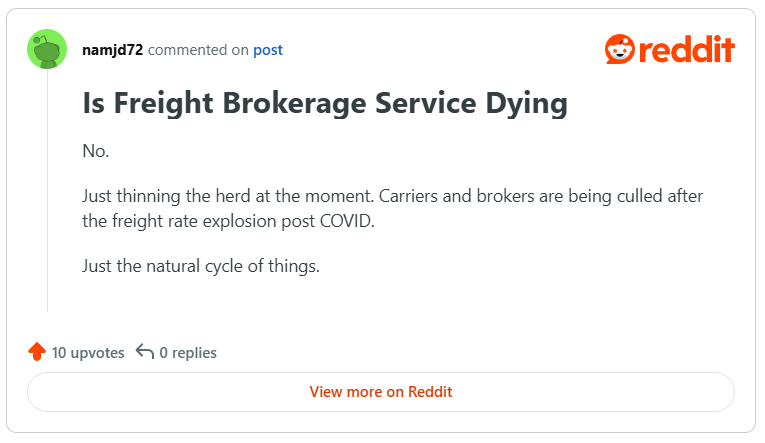Image resolution: width=765 pixels, height=443 pixels.
Task: Click "Just the natural cycle of things."
Action: tap(200, 267)
